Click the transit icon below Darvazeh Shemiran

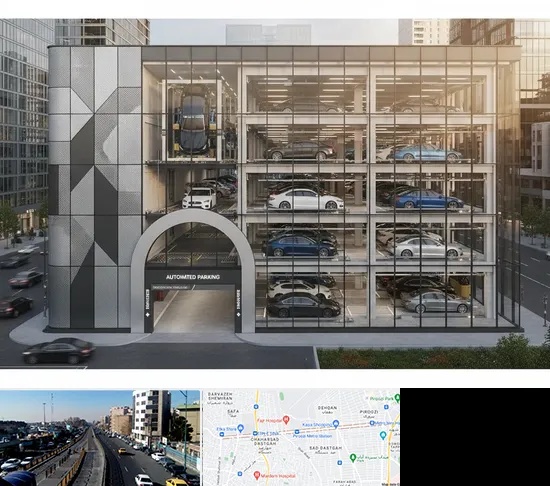point(256,407)
